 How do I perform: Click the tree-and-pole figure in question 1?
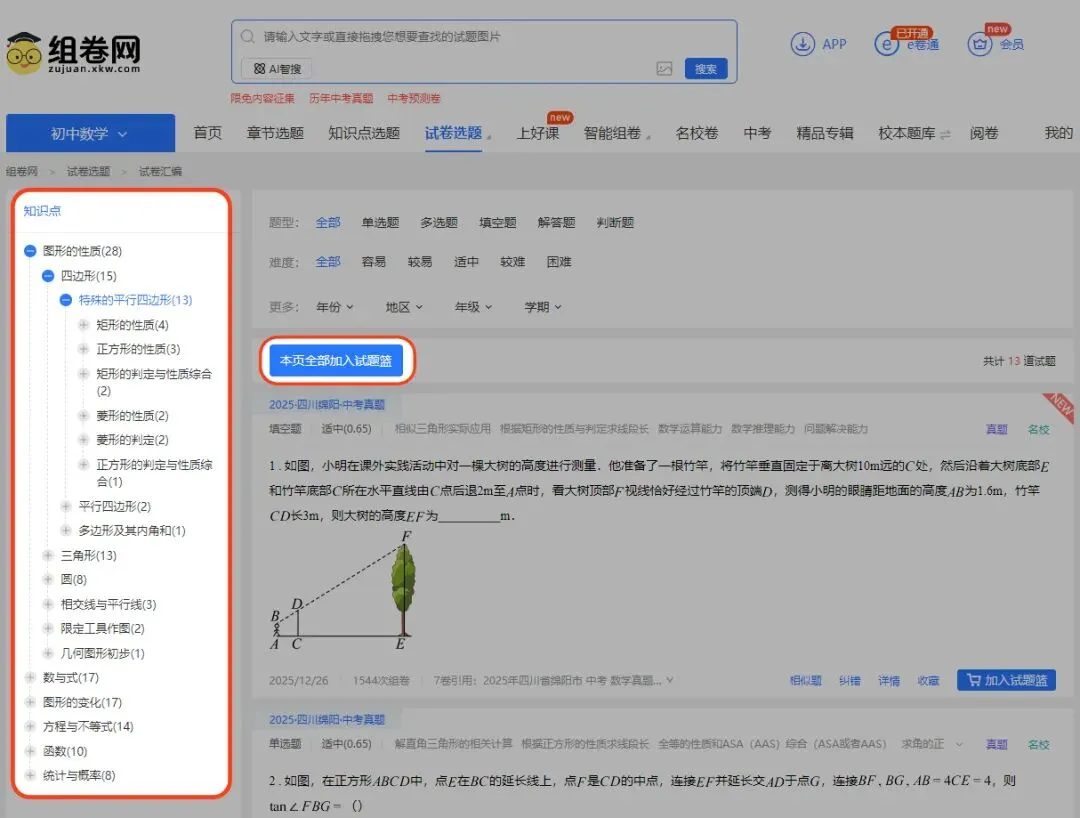tap(344, 591)
